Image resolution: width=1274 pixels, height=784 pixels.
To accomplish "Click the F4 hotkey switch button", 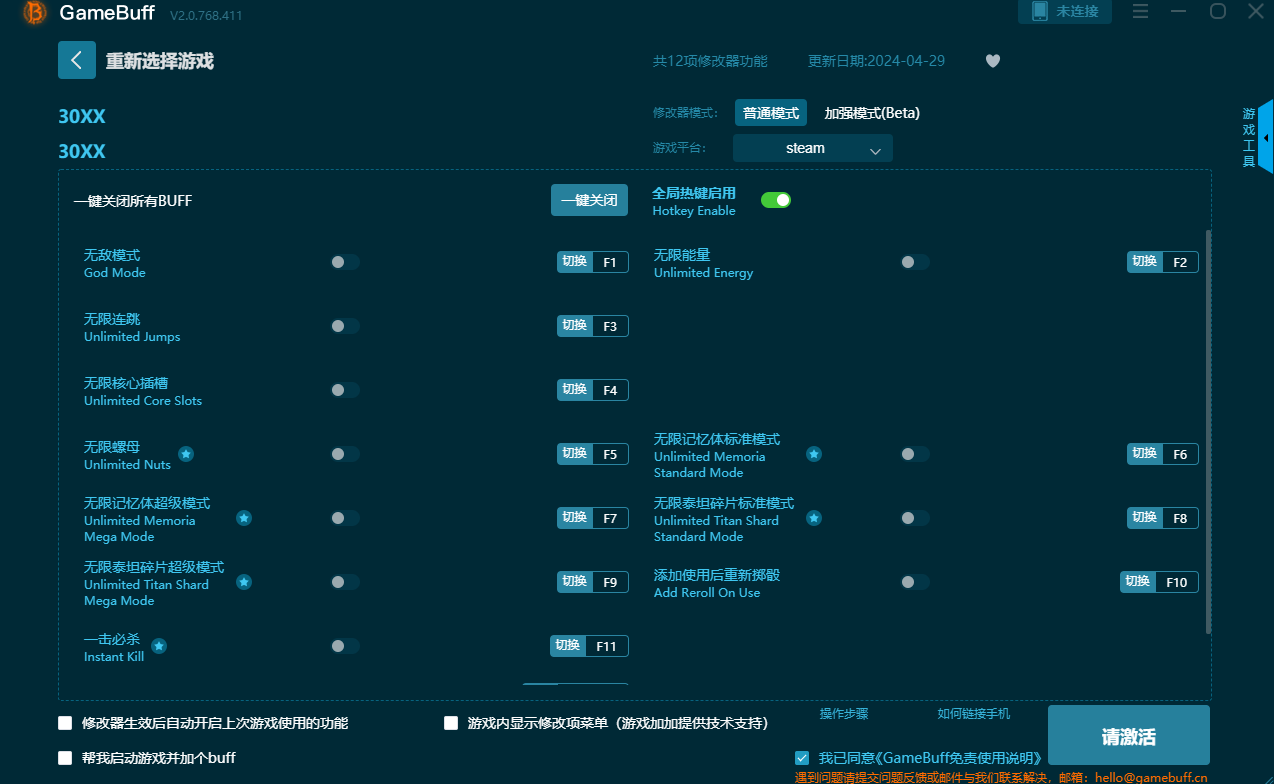I will pyautogui.click(x=593, y=390).
